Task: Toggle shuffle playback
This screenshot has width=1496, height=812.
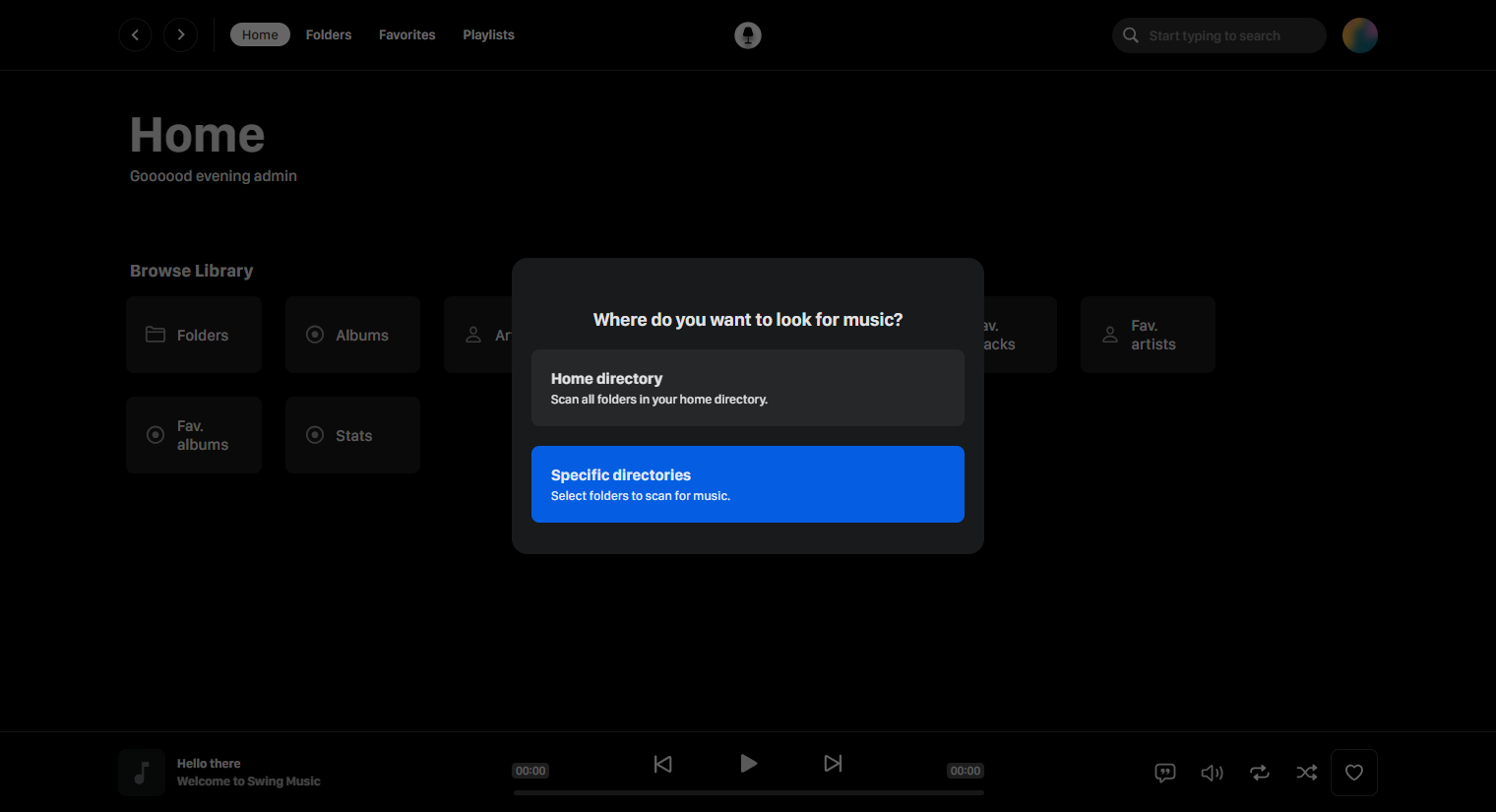Action: [x=1307, y=773]
